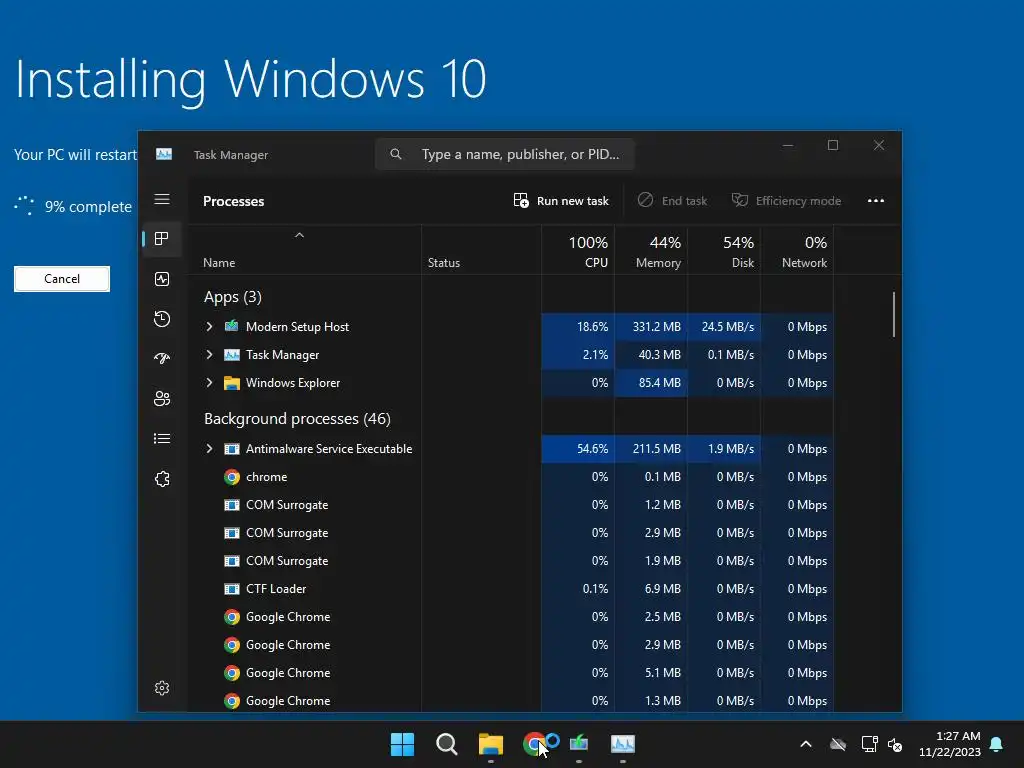
Task: Open Task Manager settings gear icon
Action: 162,688
